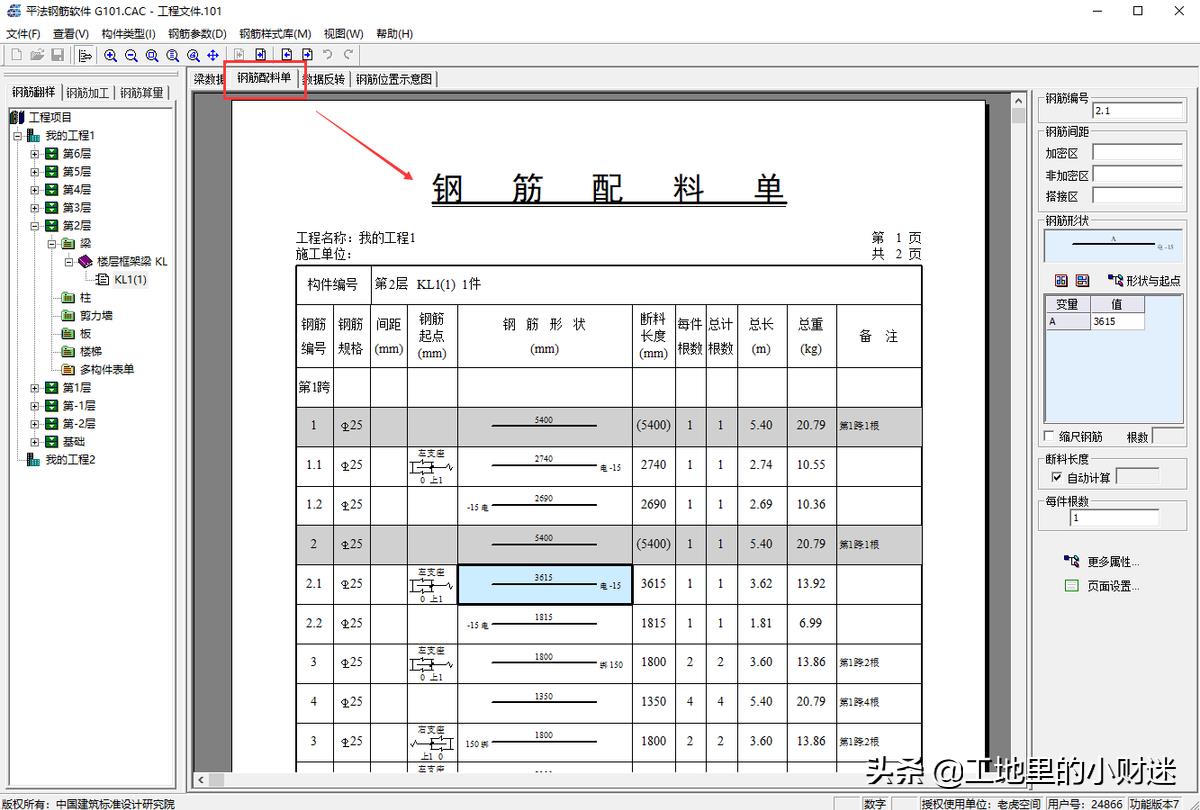Uncheck the 自动计算 checkbox
Viewport: 1200px width, 810px height.
(1057, 478)
